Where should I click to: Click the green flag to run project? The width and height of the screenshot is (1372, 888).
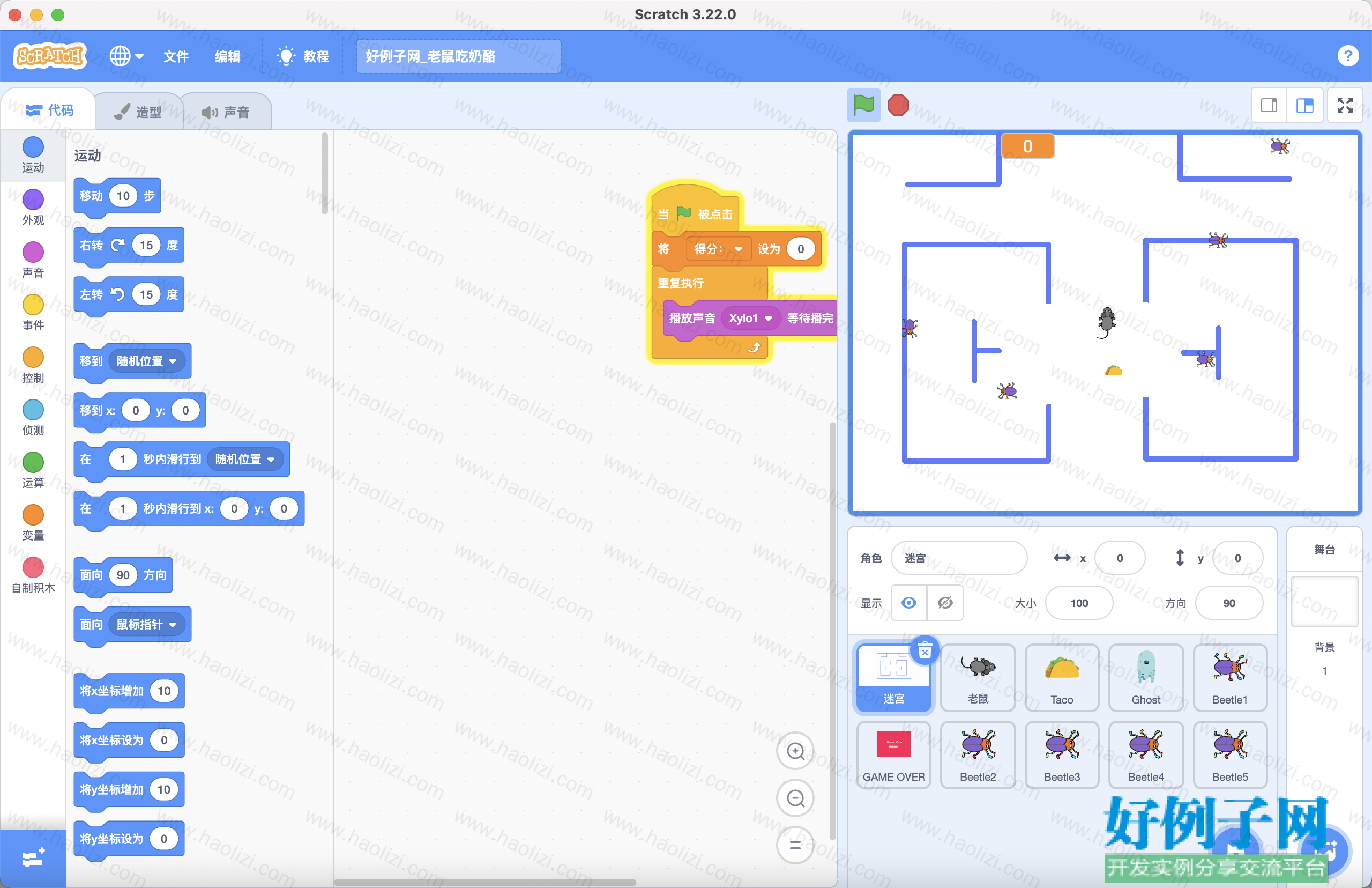coord(863,105)
